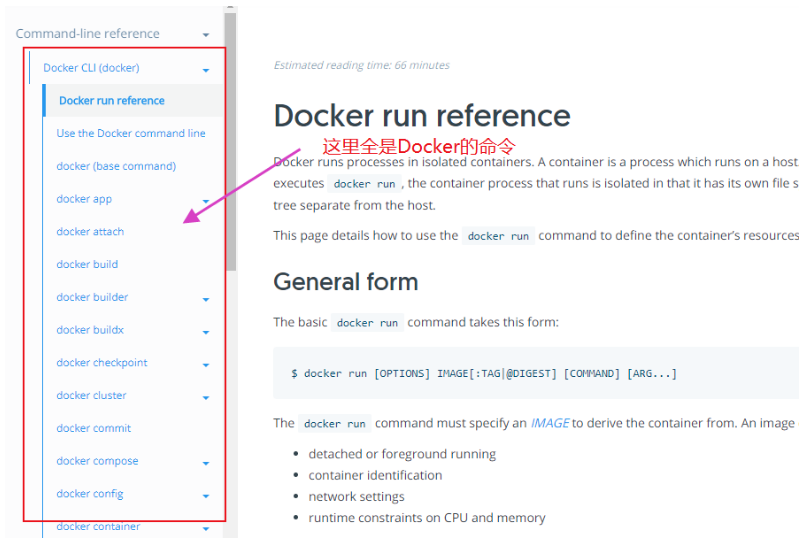The image size is (810, 541).
Task: Collapse the Command-line reference section arrow
Action: (x=206, y=35)
